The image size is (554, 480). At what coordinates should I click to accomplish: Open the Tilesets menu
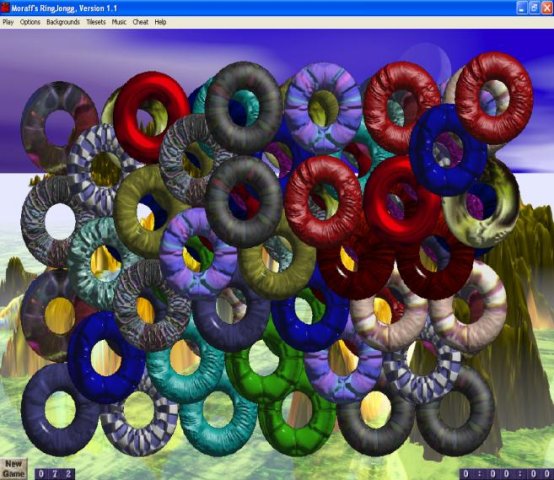(x=96, y=22)
